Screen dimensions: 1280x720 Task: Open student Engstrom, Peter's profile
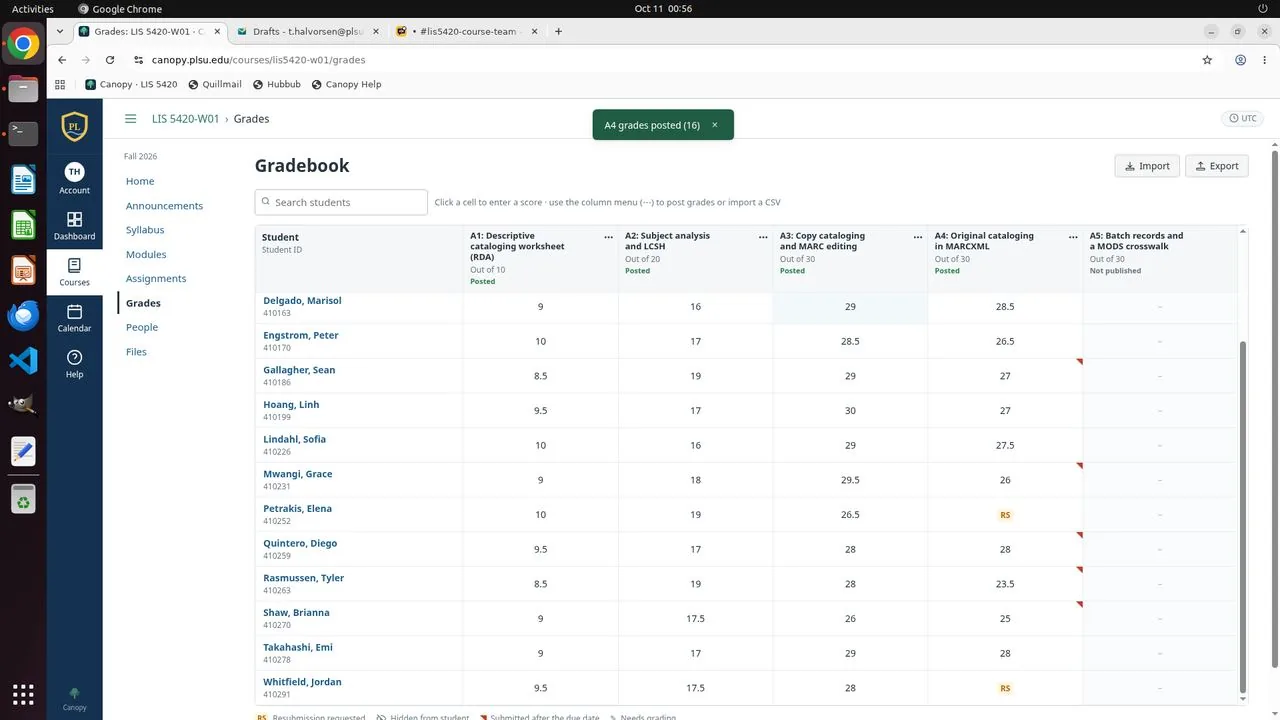(301, 335)
